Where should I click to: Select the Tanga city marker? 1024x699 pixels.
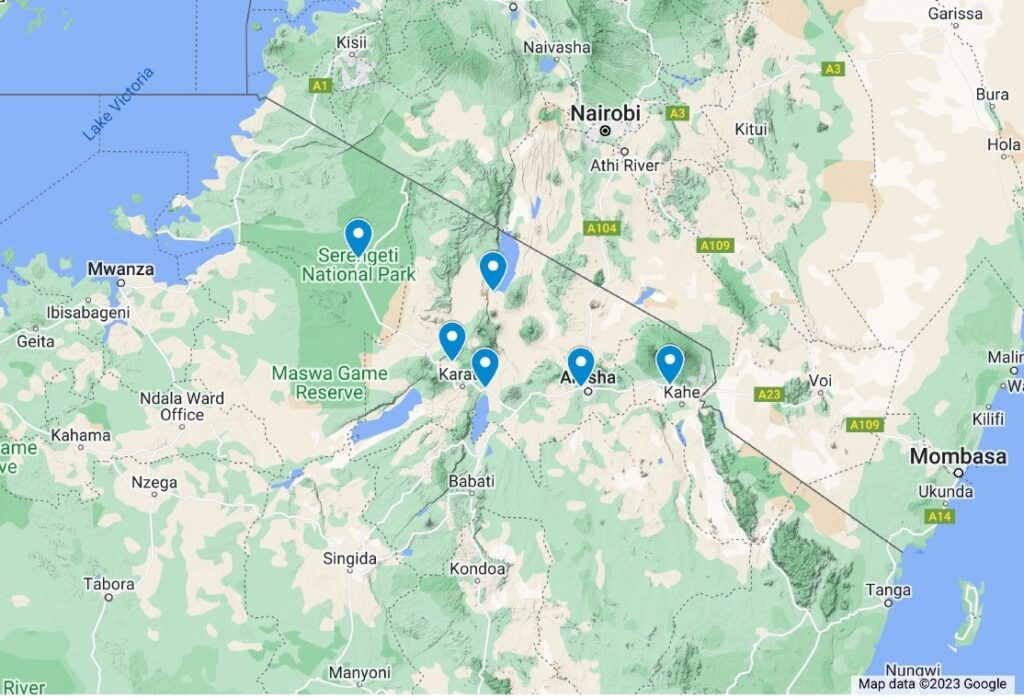click(888, 603)
